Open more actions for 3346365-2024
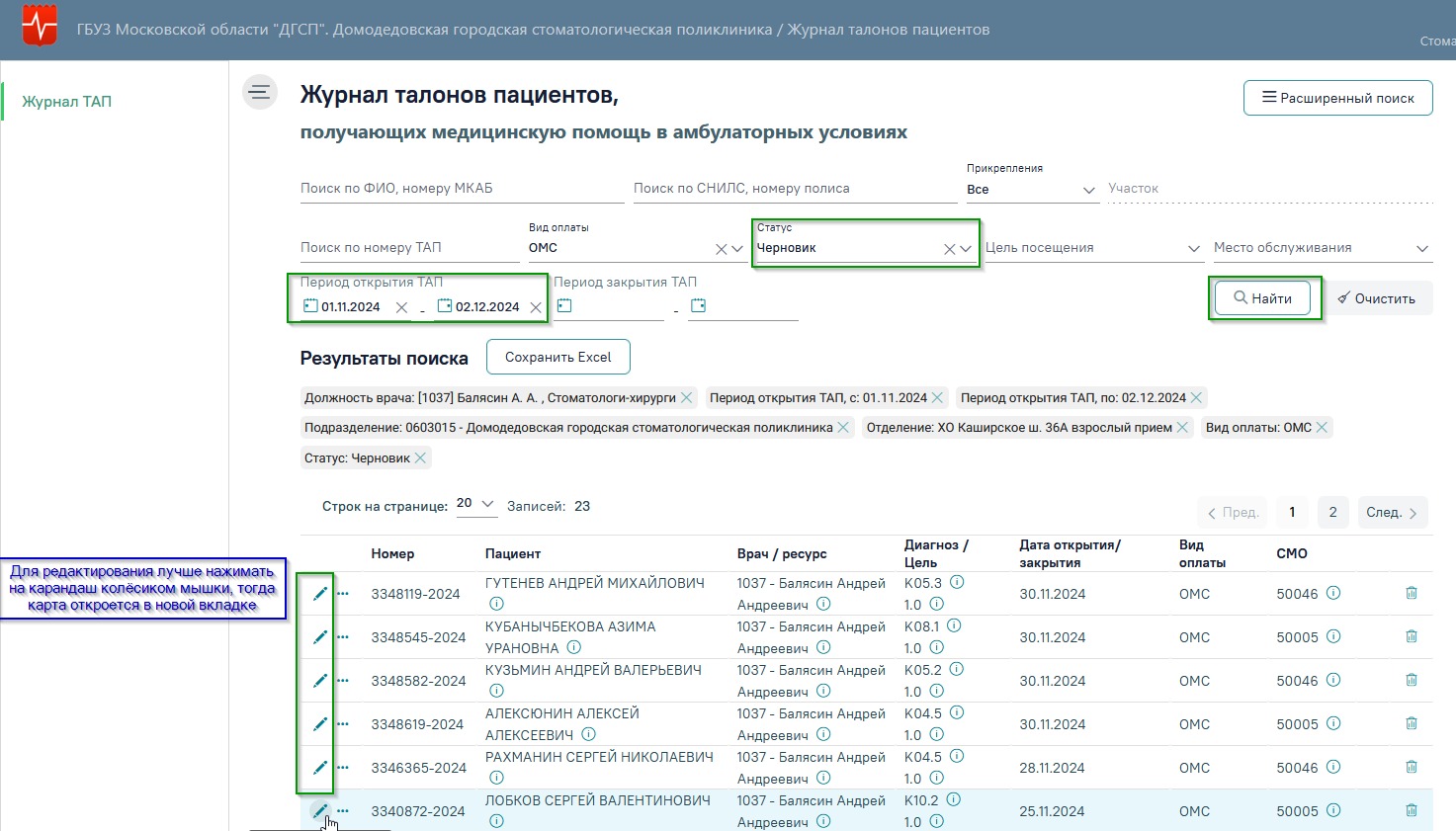Image resolution: width=1456 pixels, height=831 pixels. (343, 768)
